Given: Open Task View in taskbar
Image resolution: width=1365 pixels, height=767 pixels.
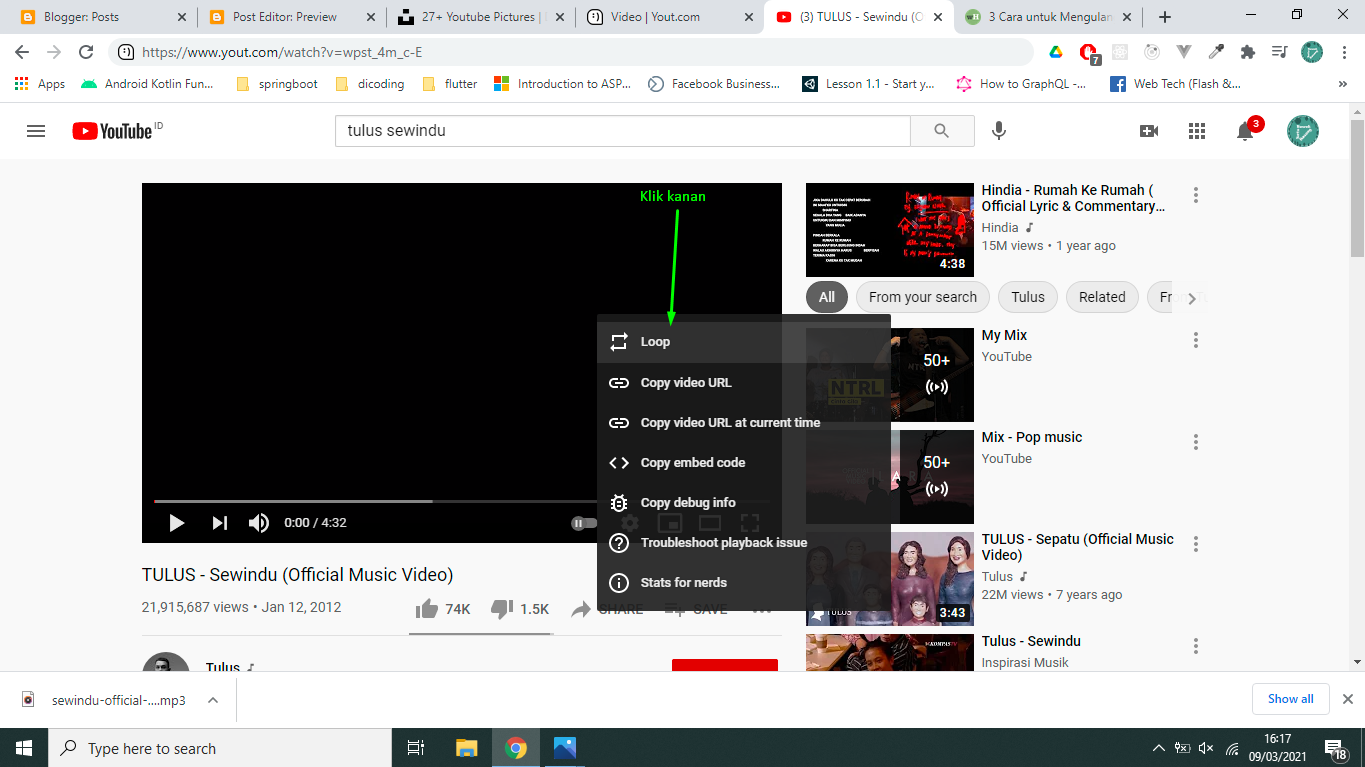Looking at the screenshot, I should (417, 748).
